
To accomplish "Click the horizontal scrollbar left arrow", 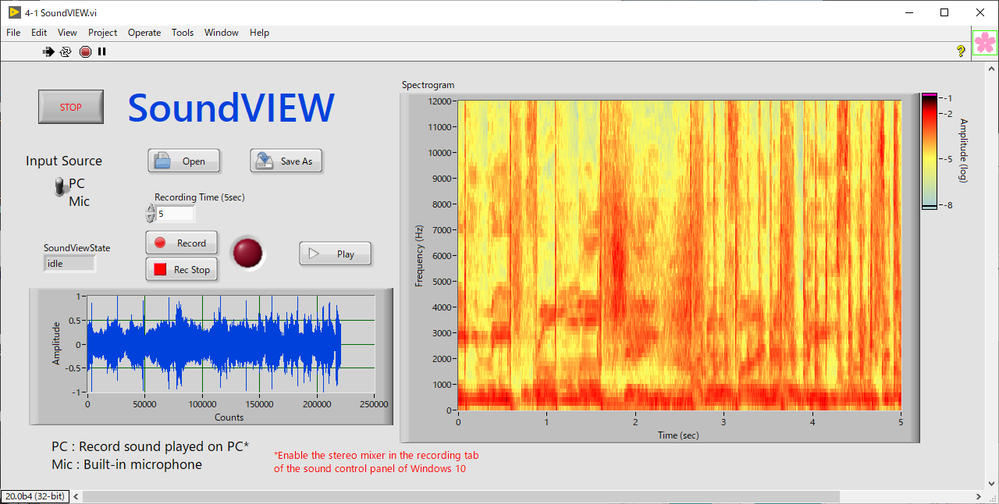I will [76, 496].
